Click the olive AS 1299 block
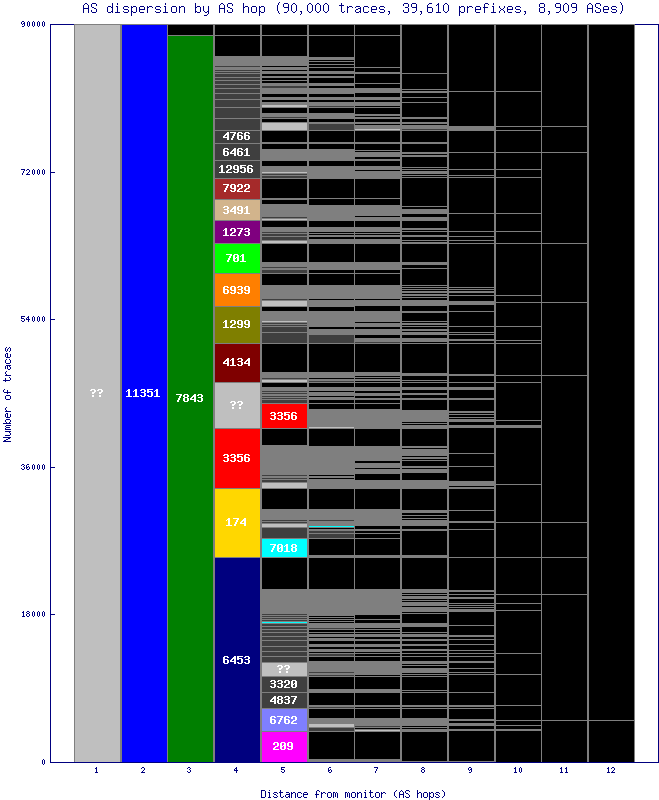The width and height of the screenshot is (659, 800). [x=237, y=325]
